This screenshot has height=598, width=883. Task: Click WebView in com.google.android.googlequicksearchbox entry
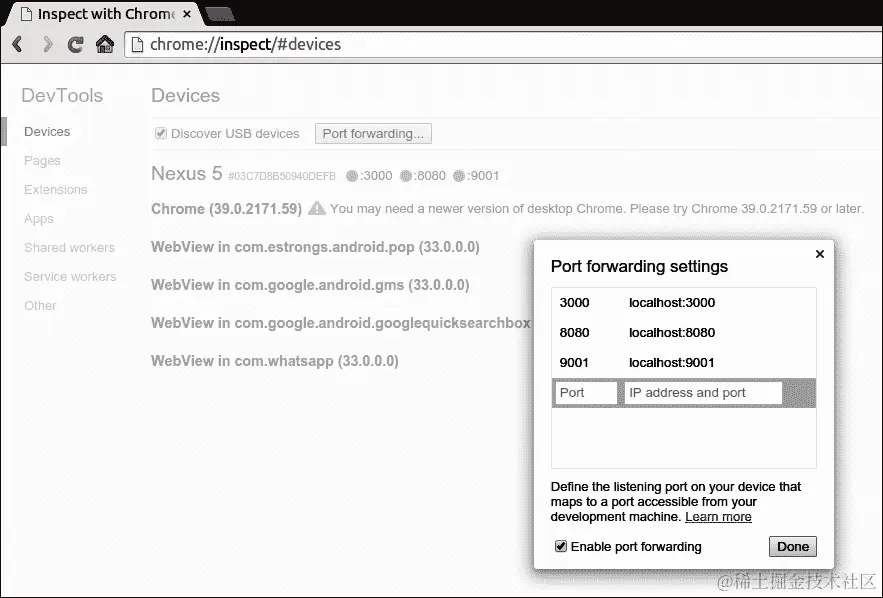pos(341,323)
